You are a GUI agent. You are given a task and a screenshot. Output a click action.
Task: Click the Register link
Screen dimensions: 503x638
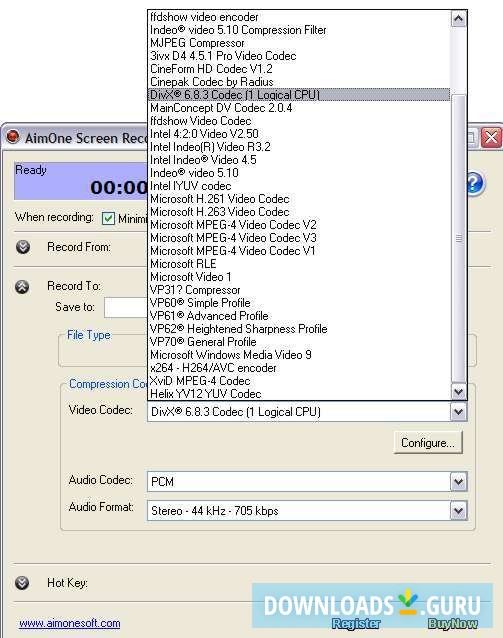coord(356,624)
